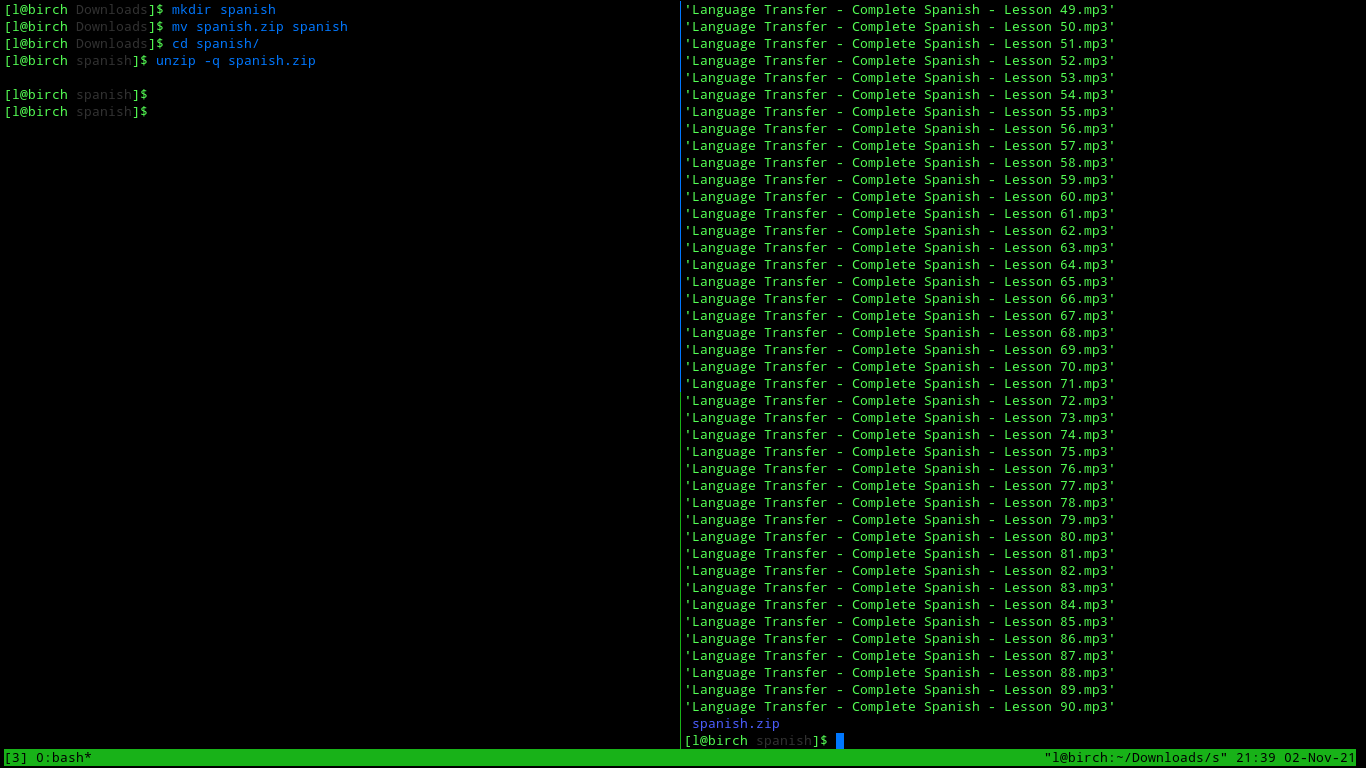The height and width of the screenshot is (768, 1366).
Task: Select the Lesson 68.mp3 filename
Action: pos(900,333)
